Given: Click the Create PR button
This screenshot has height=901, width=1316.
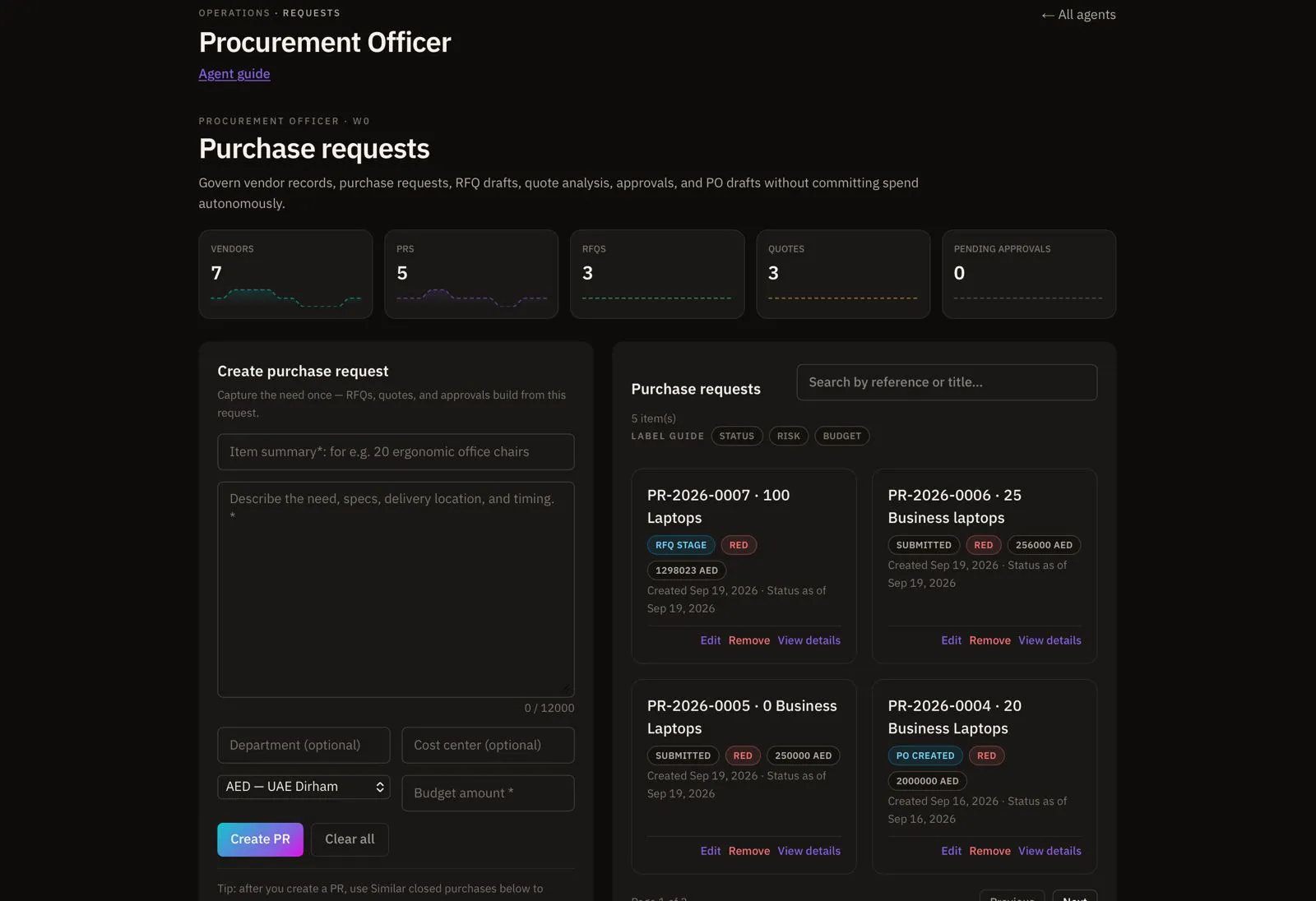Looking at the screenshot, I should (260, 839).
